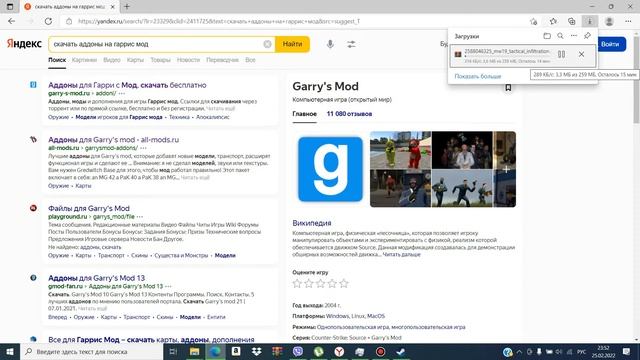Open result 'Все для Гаррис Мод – скачать карты'
Image resolution: width=640 pixels, height=360 pixels.
(151, 340)
